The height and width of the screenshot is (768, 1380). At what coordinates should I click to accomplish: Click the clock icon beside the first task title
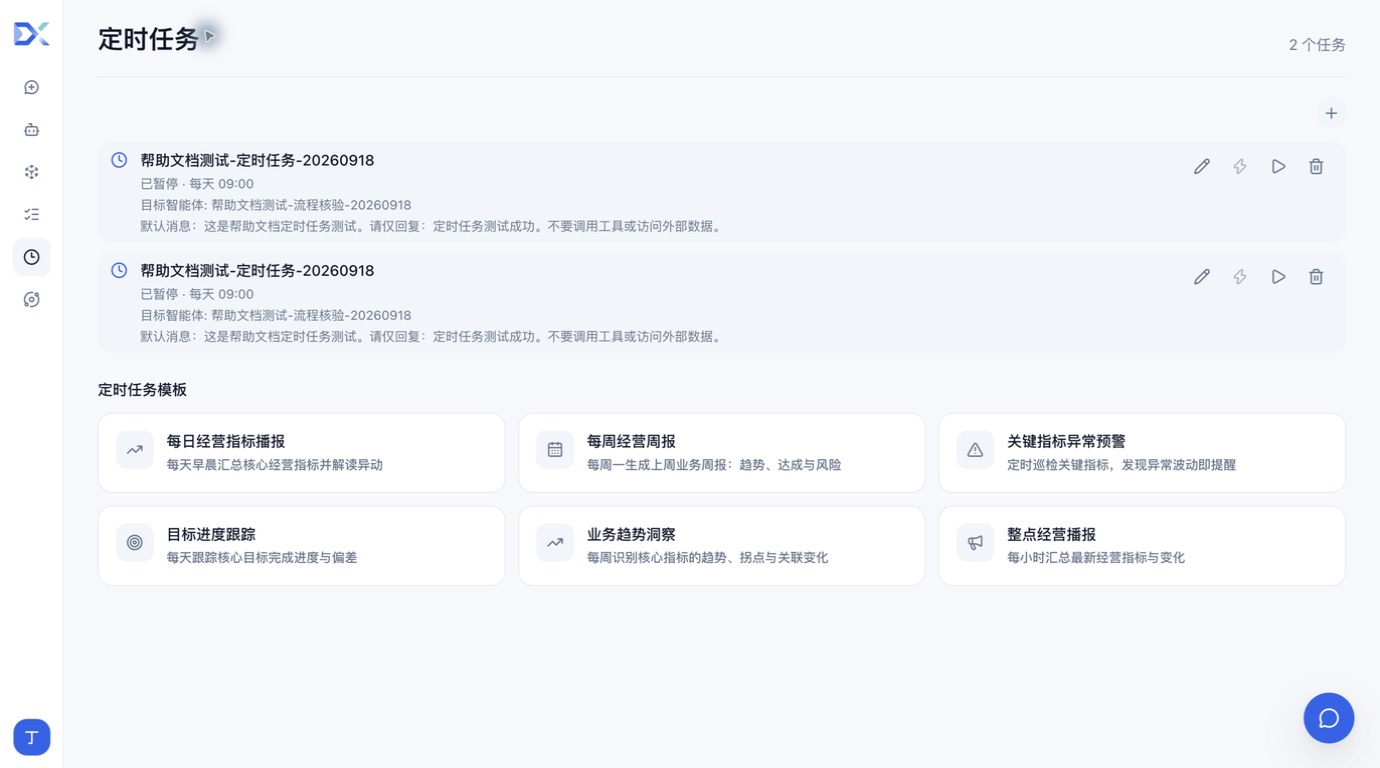pyautogui.click(x=119, y=160)
